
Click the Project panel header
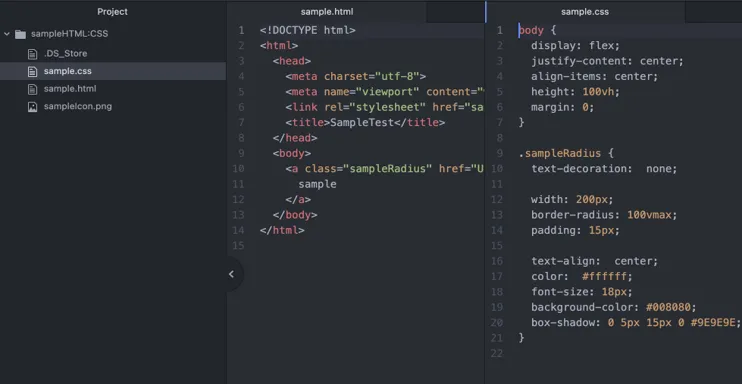click(x=113, y=11)
